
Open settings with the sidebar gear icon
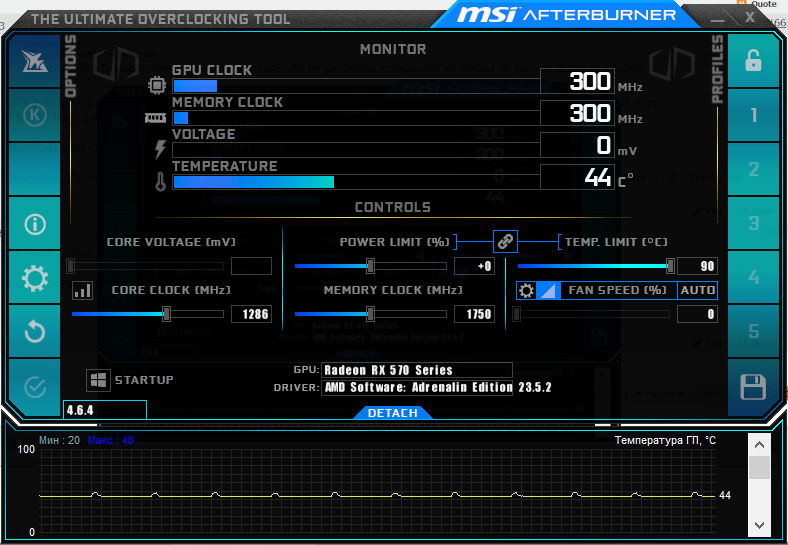35,278
